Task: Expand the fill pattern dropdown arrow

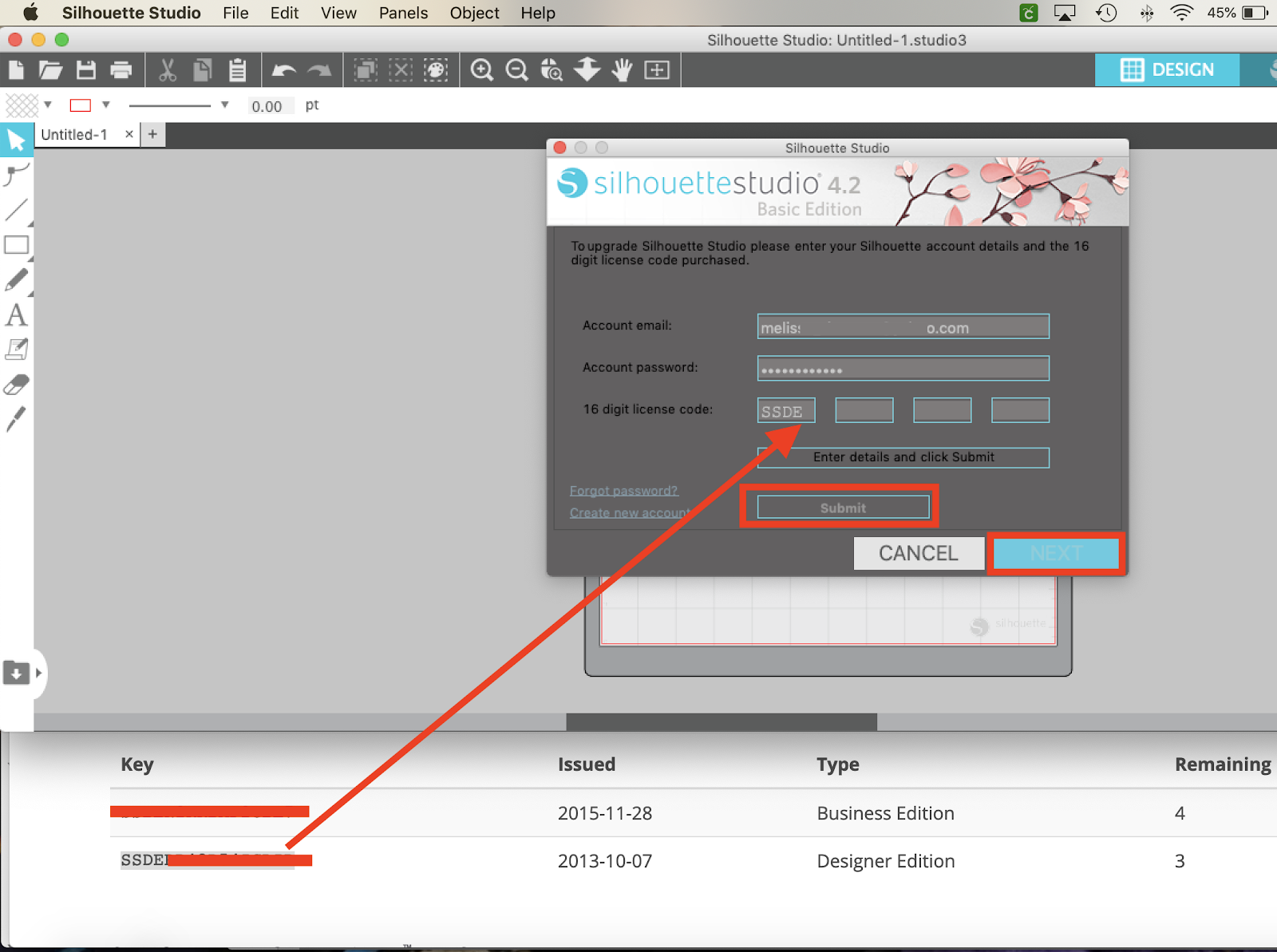Action: pos(48,105)
